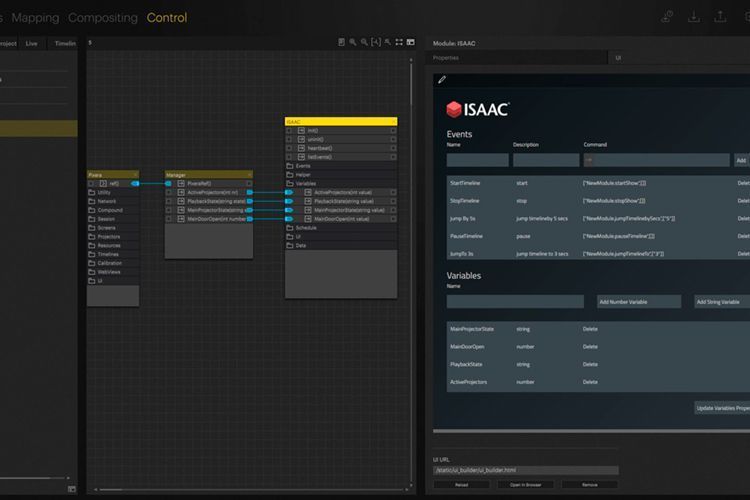The width and height of the screenshot is (750, 500).
Task: Toggle the node editor panel layout icon
Action: [x=410, y=42]
